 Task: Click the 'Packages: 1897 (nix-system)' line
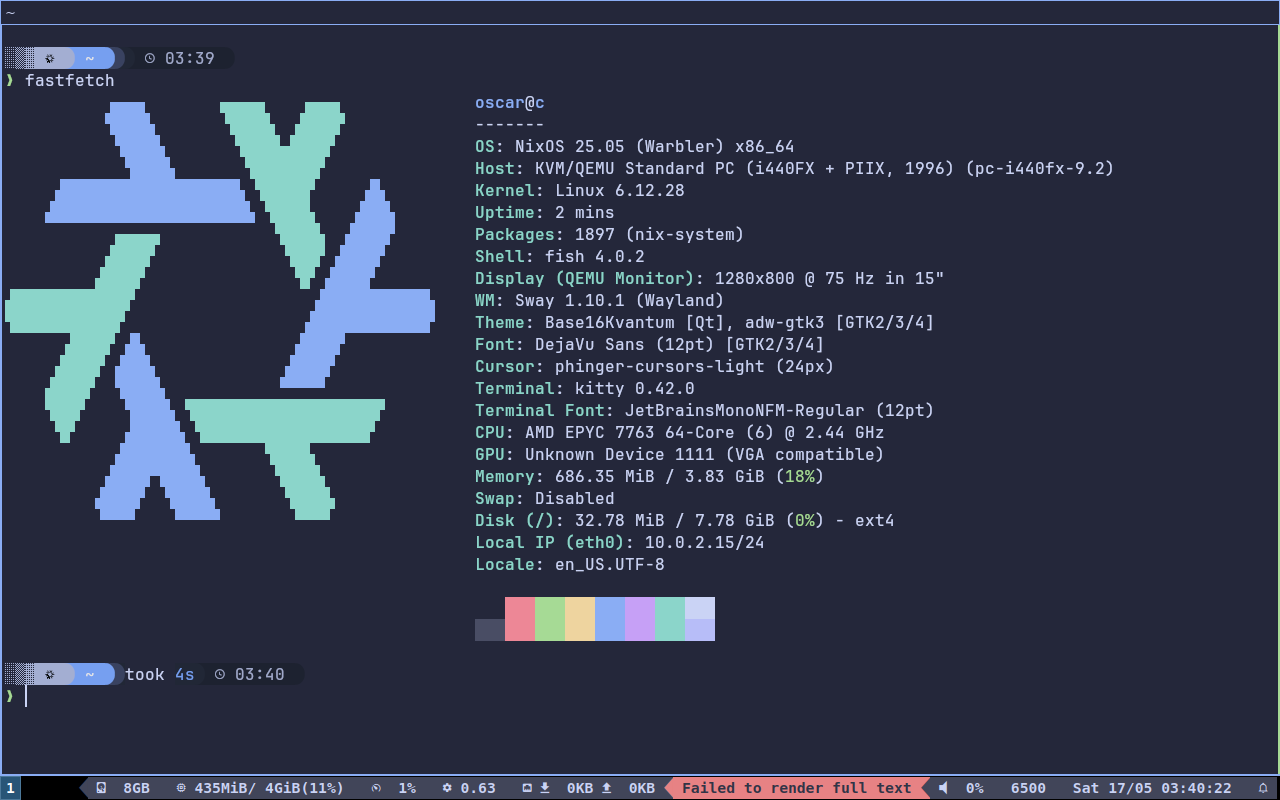coord(610,234)
